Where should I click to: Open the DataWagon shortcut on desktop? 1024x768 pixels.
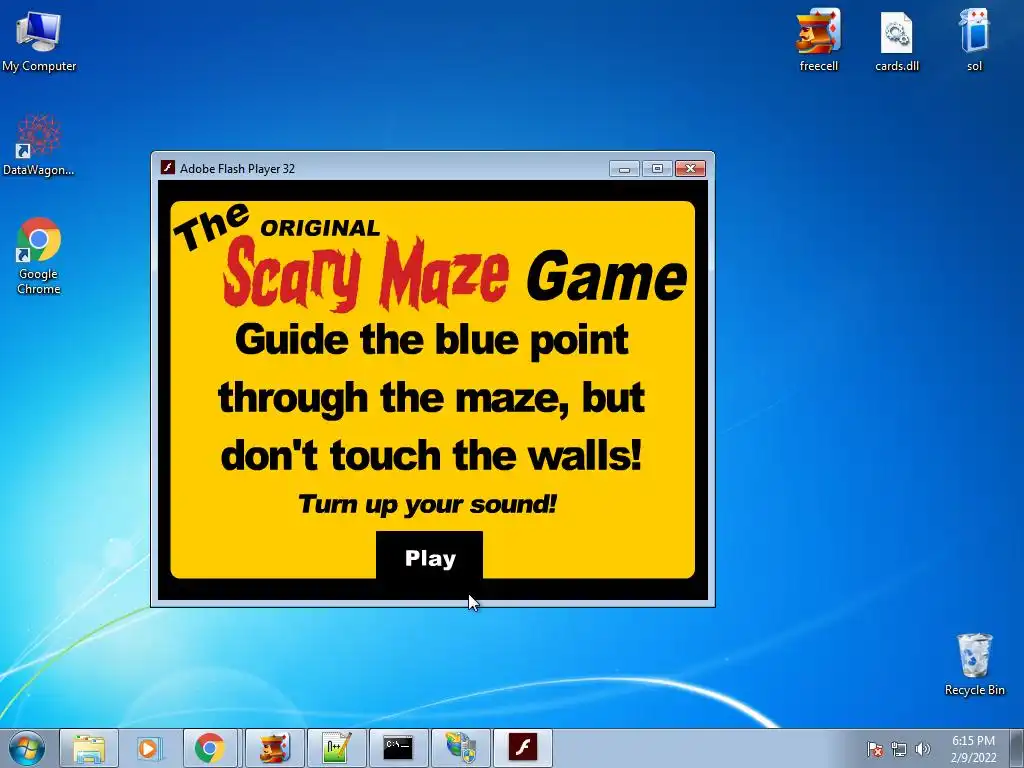click(39, 145)
